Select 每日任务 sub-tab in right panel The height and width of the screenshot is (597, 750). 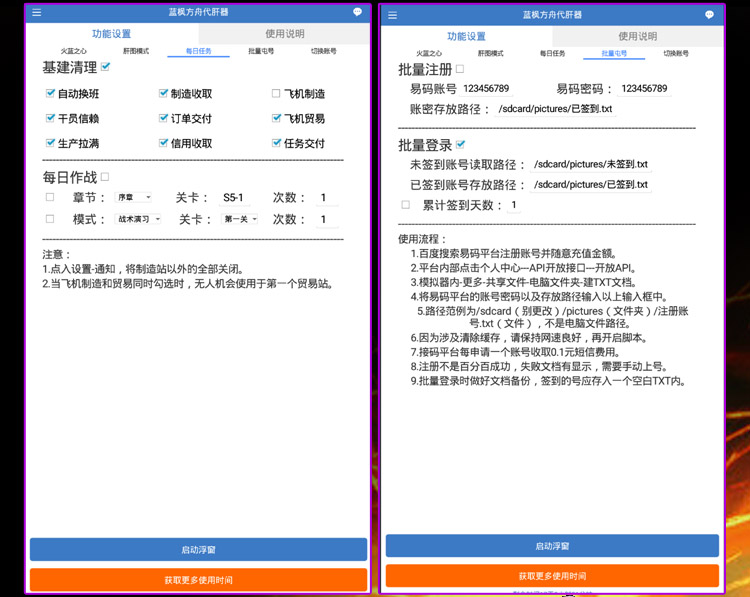pyautogui.click(x=552, y=54)
